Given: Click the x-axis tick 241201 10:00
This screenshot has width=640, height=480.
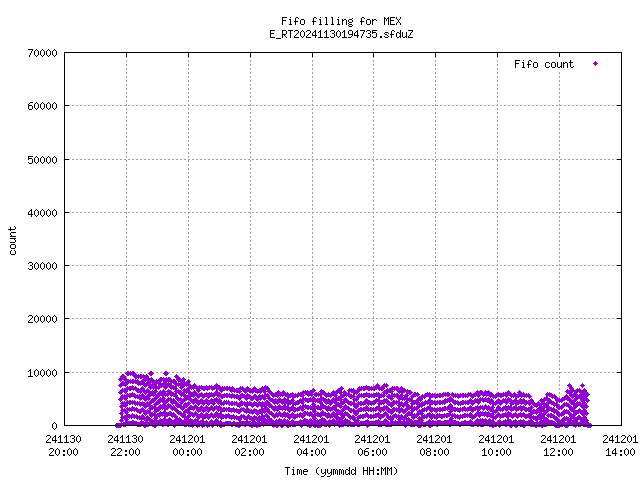Looking at the screenshot, I should pyautogui.click(x=496, y=446).
